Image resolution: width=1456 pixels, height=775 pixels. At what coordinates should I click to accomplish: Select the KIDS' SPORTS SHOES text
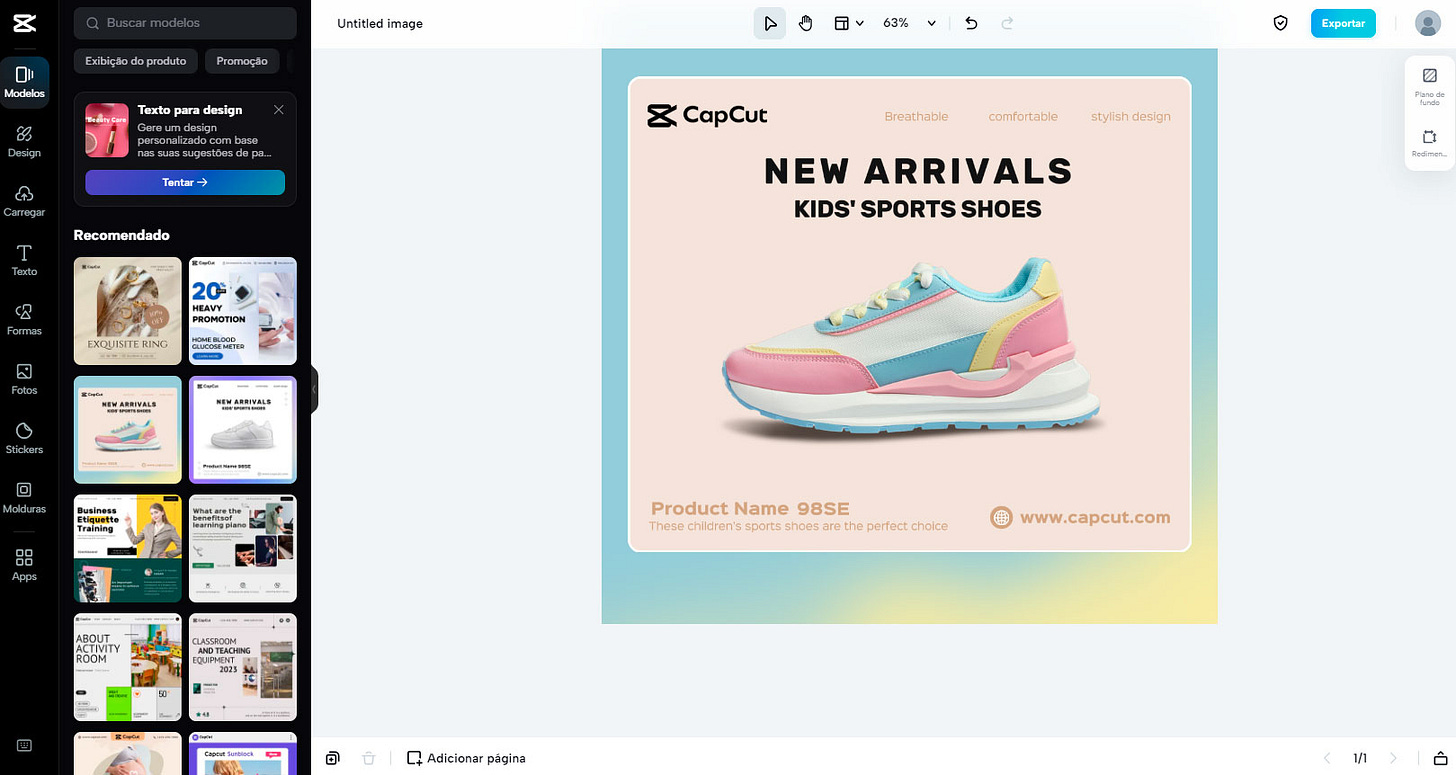tap(918, 209)
